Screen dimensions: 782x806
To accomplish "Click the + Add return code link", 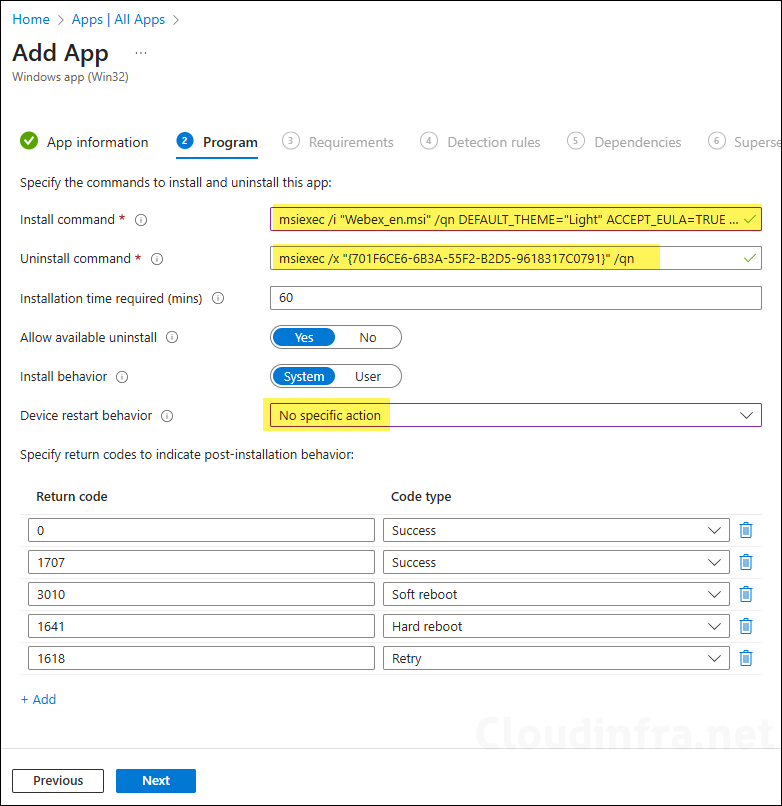I will 39,700.
